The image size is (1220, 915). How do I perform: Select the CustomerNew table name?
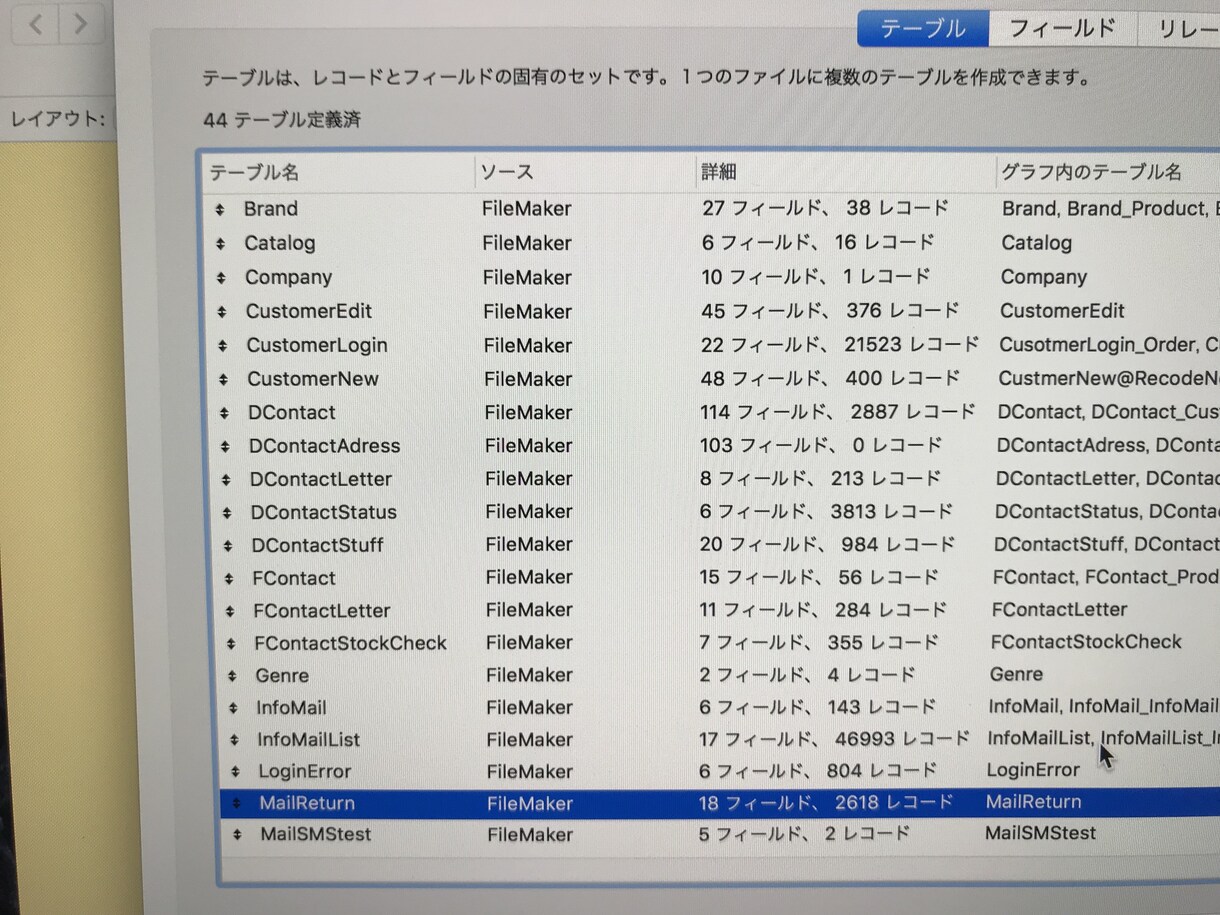tap(313, 379)
